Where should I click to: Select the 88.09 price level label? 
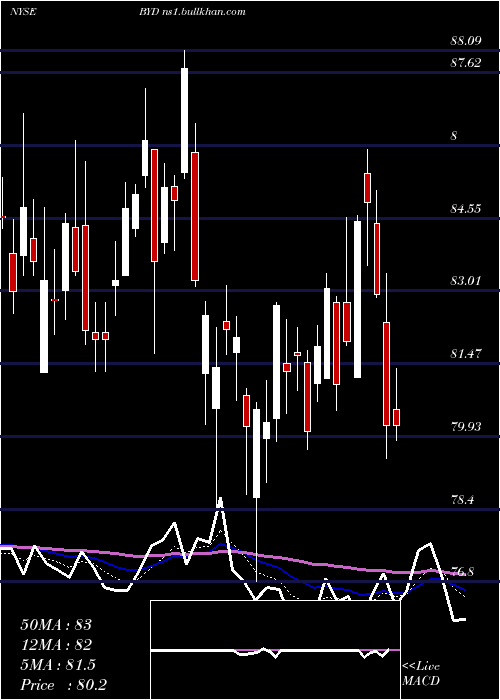(466, 41)
